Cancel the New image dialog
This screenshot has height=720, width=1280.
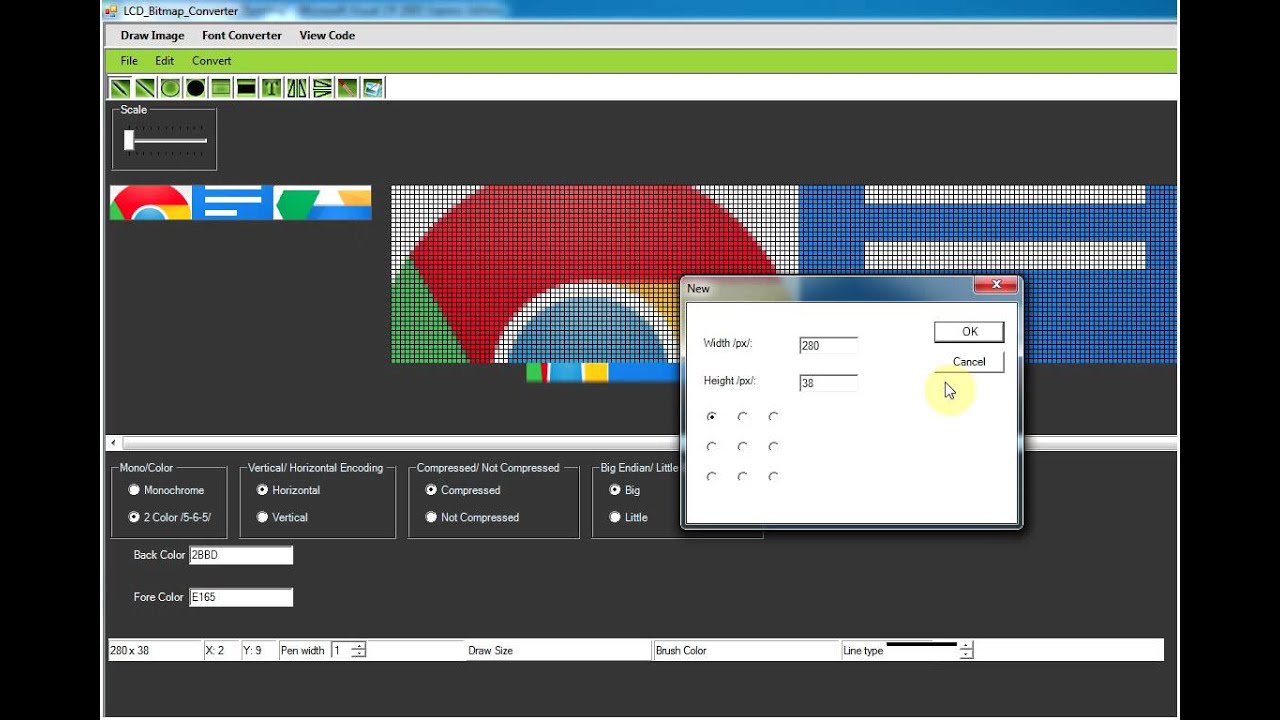coord(967,362)
